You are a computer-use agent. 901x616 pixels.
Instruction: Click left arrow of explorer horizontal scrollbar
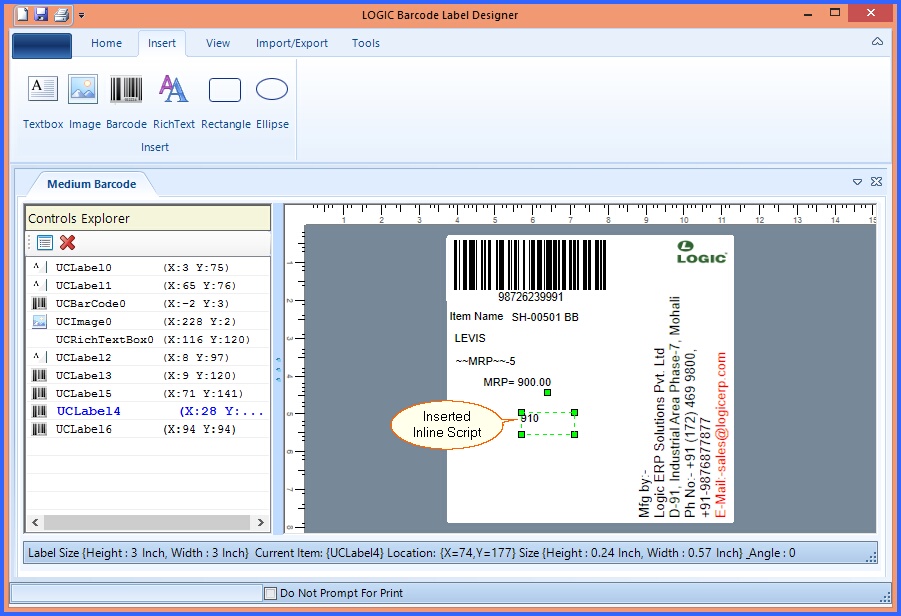pyautogui.click(x=35, y=522)
